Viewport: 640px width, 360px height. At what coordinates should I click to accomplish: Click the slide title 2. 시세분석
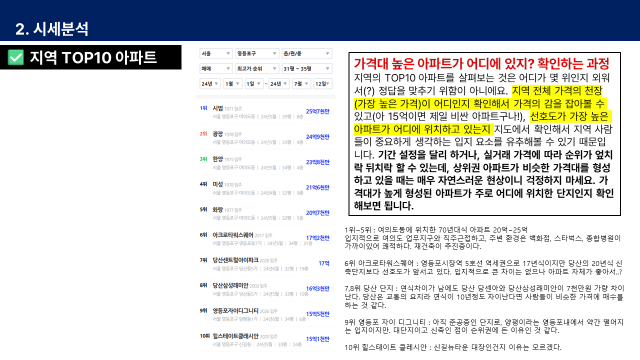(52, 29)
